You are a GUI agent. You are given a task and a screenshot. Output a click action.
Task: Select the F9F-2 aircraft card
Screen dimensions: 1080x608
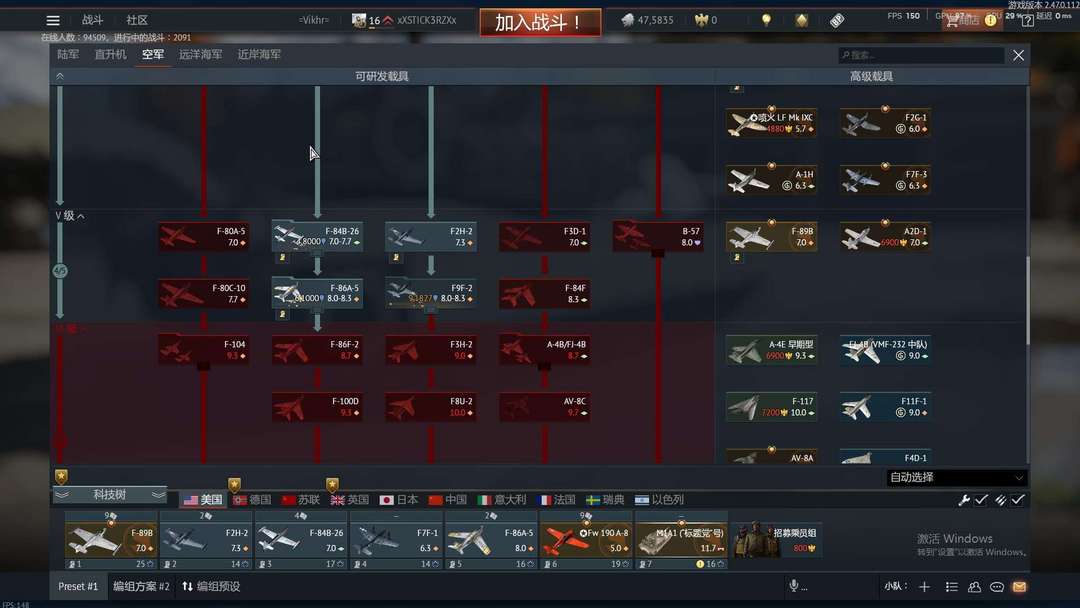pos(430,294)
